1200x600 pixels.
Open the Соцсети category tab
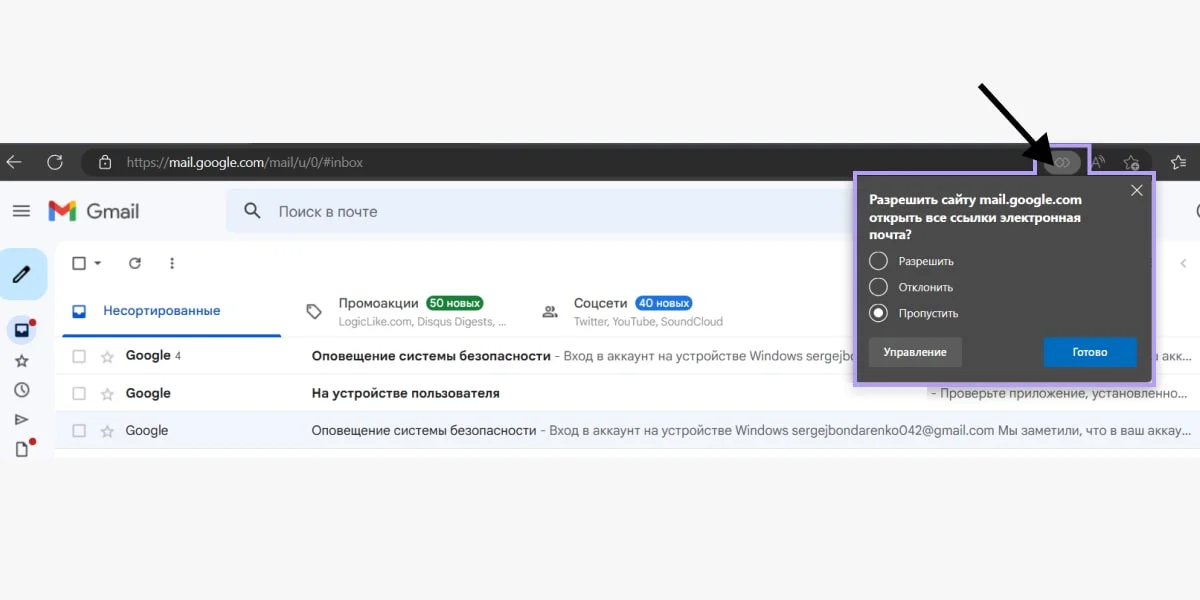pyautogui.click(x=602, y=301)
